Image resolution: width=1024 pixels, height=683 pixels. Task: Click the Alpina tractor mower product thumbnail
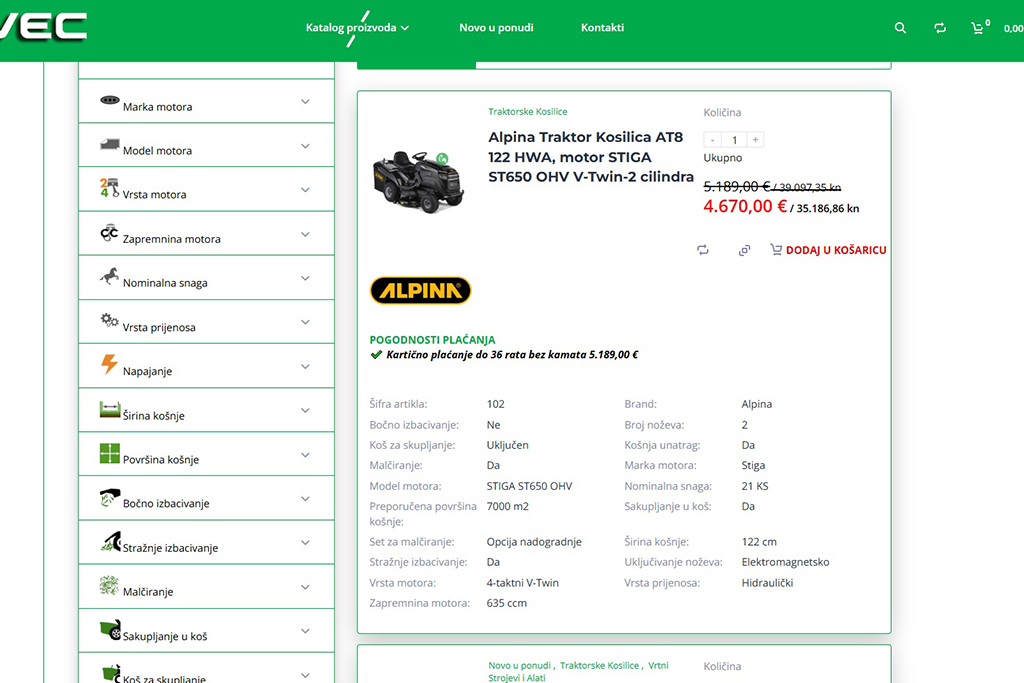pos(418,180)
